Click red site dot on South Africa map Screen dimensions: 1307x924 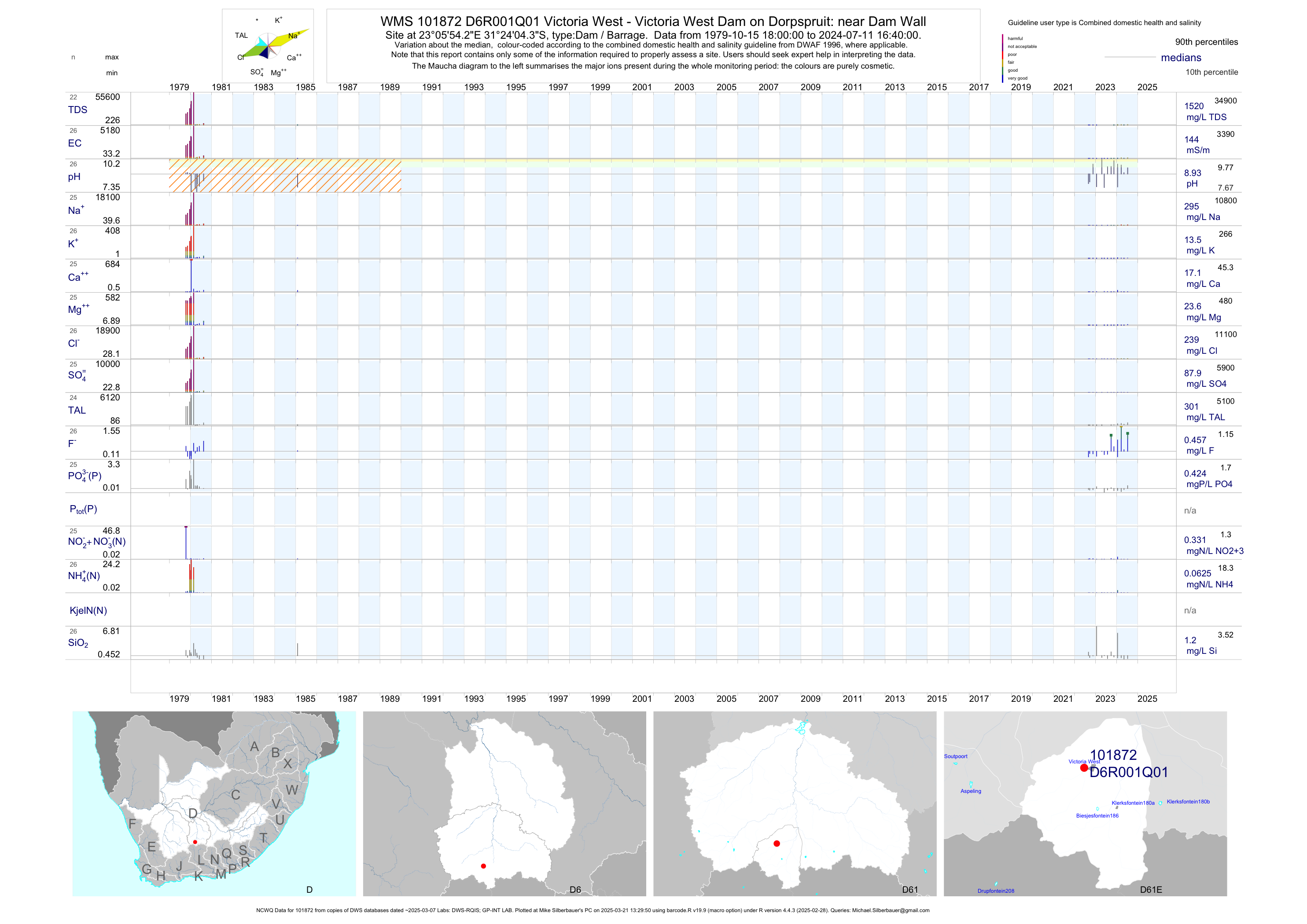click(x=195, y=842)
